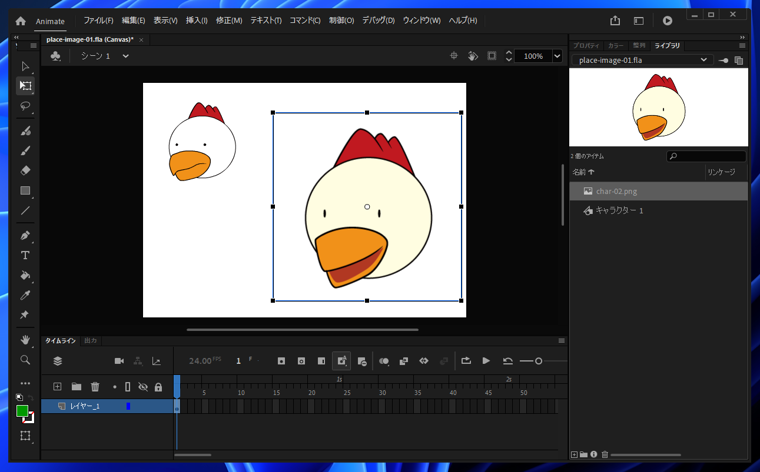The image size is (760, 472).
Task: Select the Lasso tool
Action: click(x=26, y=106)
